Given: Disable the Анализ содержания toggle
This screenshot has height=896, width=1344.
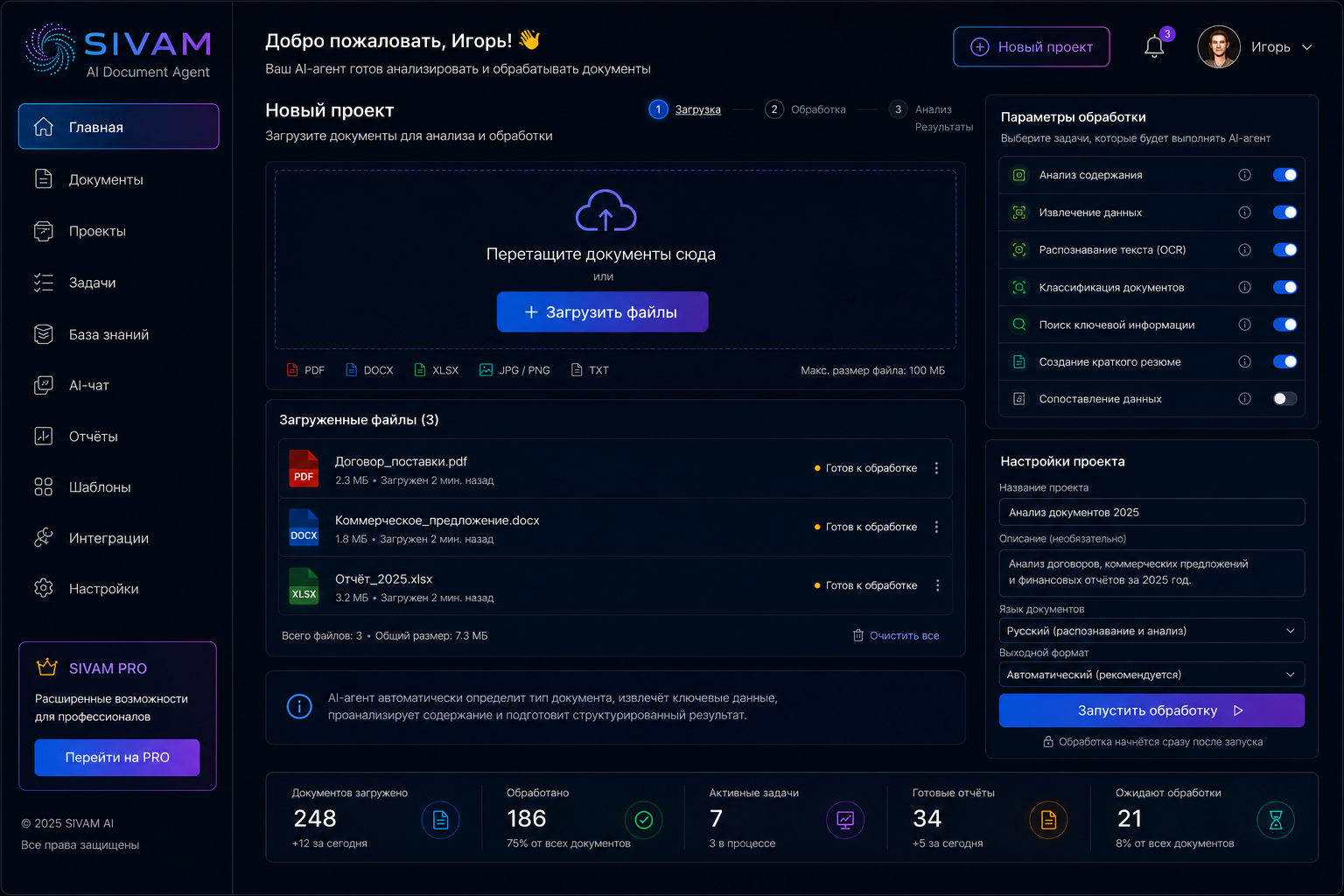Looking at the screenshot, I should pos(1284,175).
